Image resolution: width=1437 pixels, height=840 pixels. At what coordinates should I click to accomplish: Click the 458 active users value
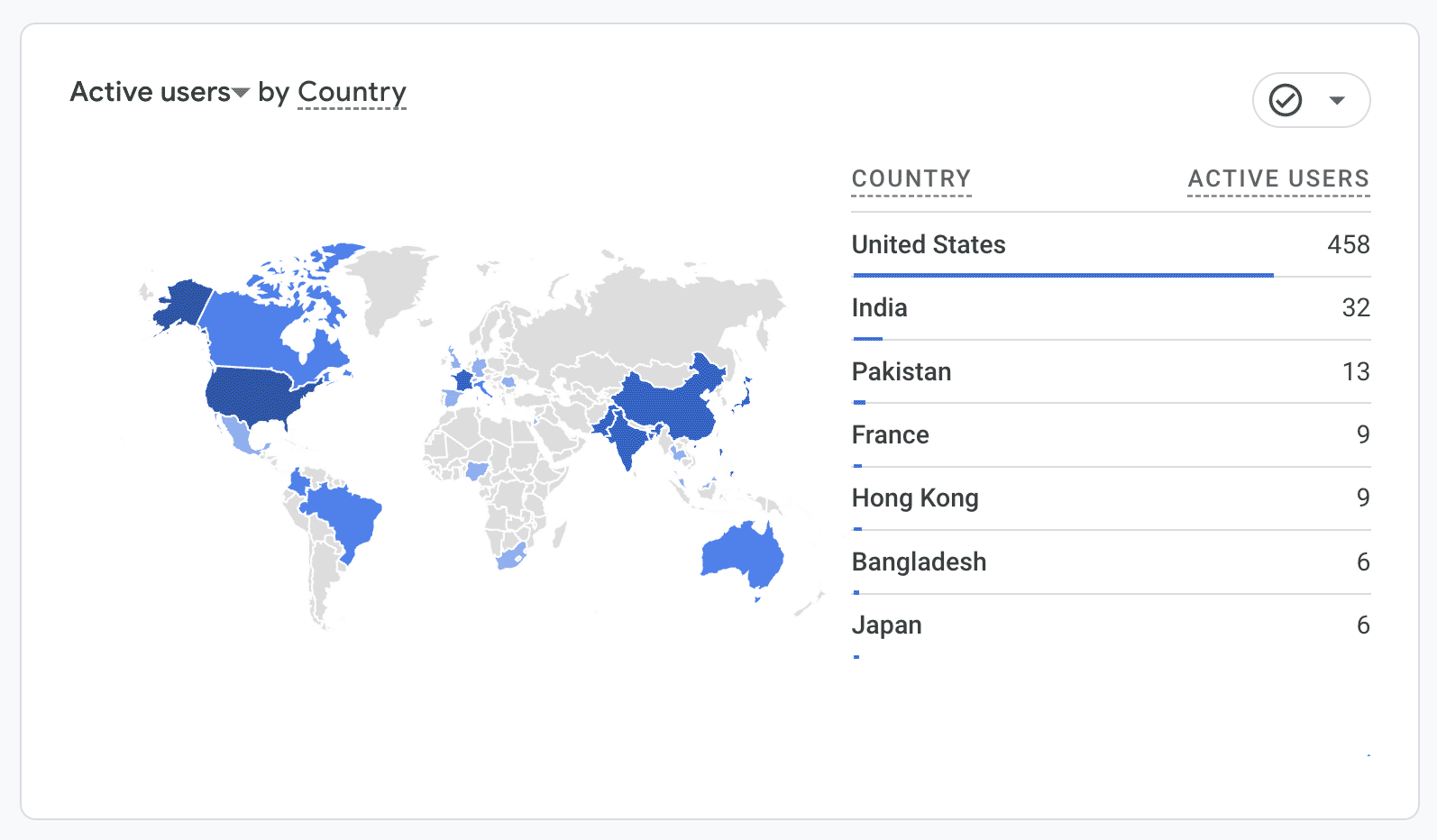(1348, 244)
